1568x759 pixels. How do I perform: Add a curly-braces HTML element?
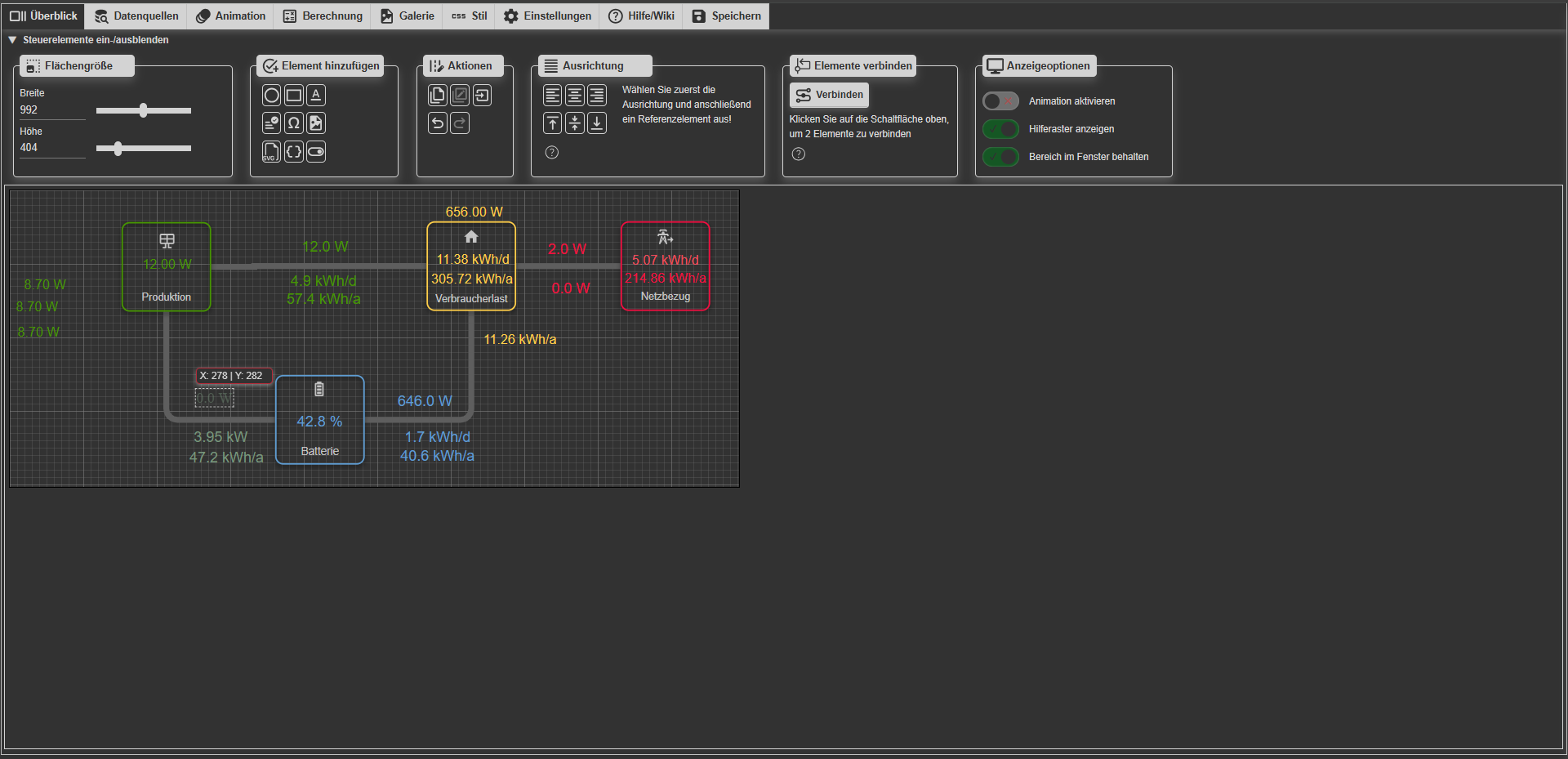click(x=294, y=151)
